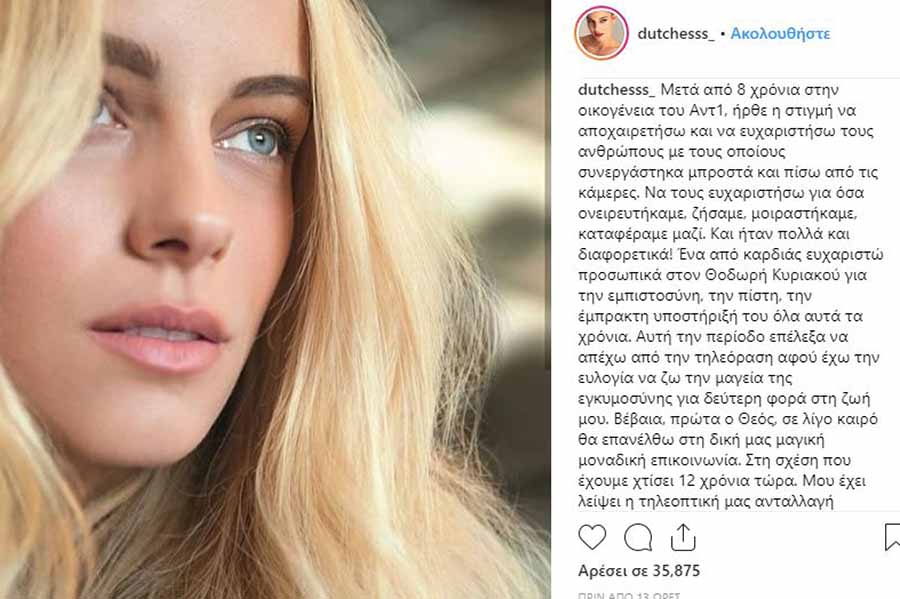Image resolution: width=900 pixels, height=599 pixels.
Task: Save the post with the bookmark icon
Action: [x=892, y=537]
